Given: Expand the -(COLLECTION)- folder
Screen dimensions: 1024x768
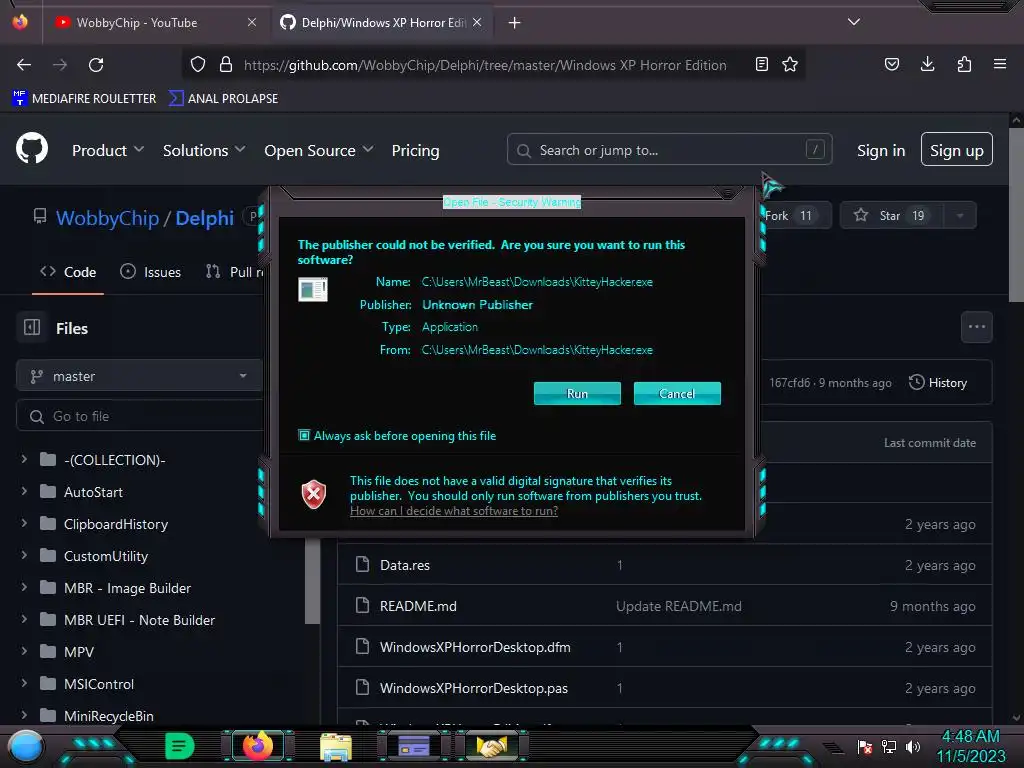Looking at the screenshot, I should (24, 460).
